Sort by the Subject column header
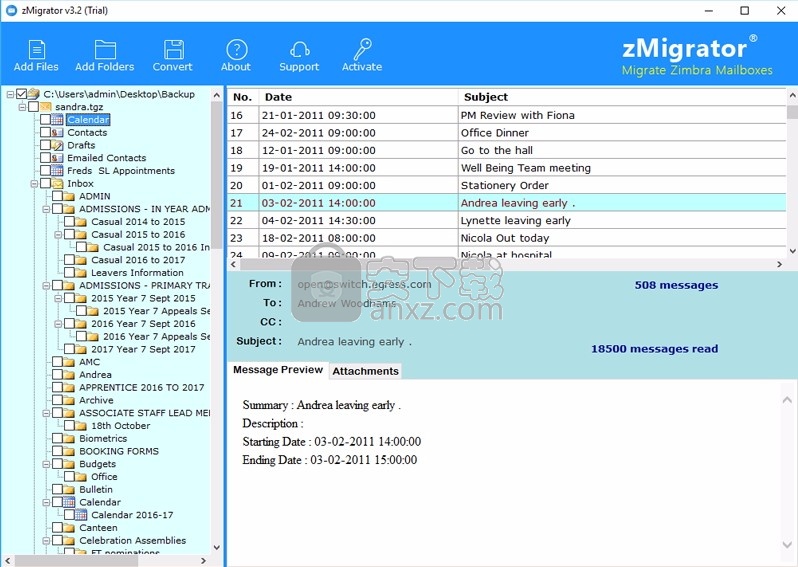798x567 pixels. (x=622, y=97)
